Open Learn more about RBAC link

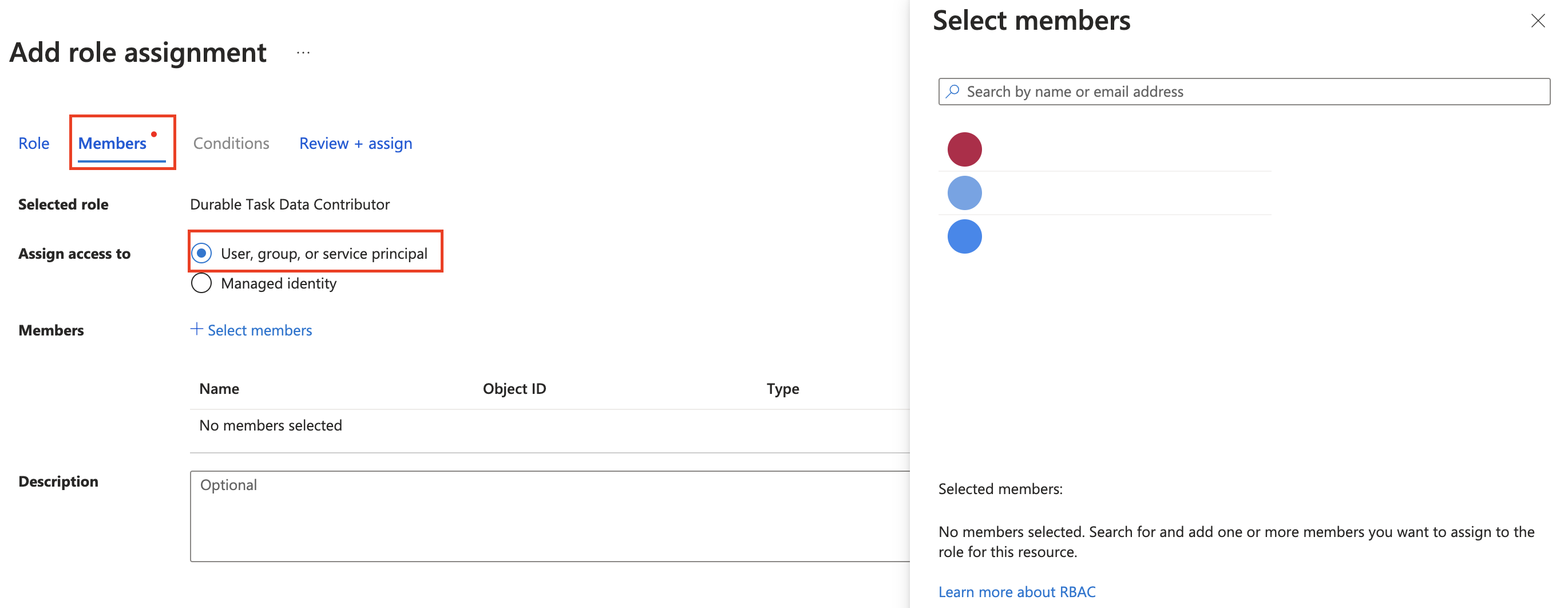(x=1016, y=591)
